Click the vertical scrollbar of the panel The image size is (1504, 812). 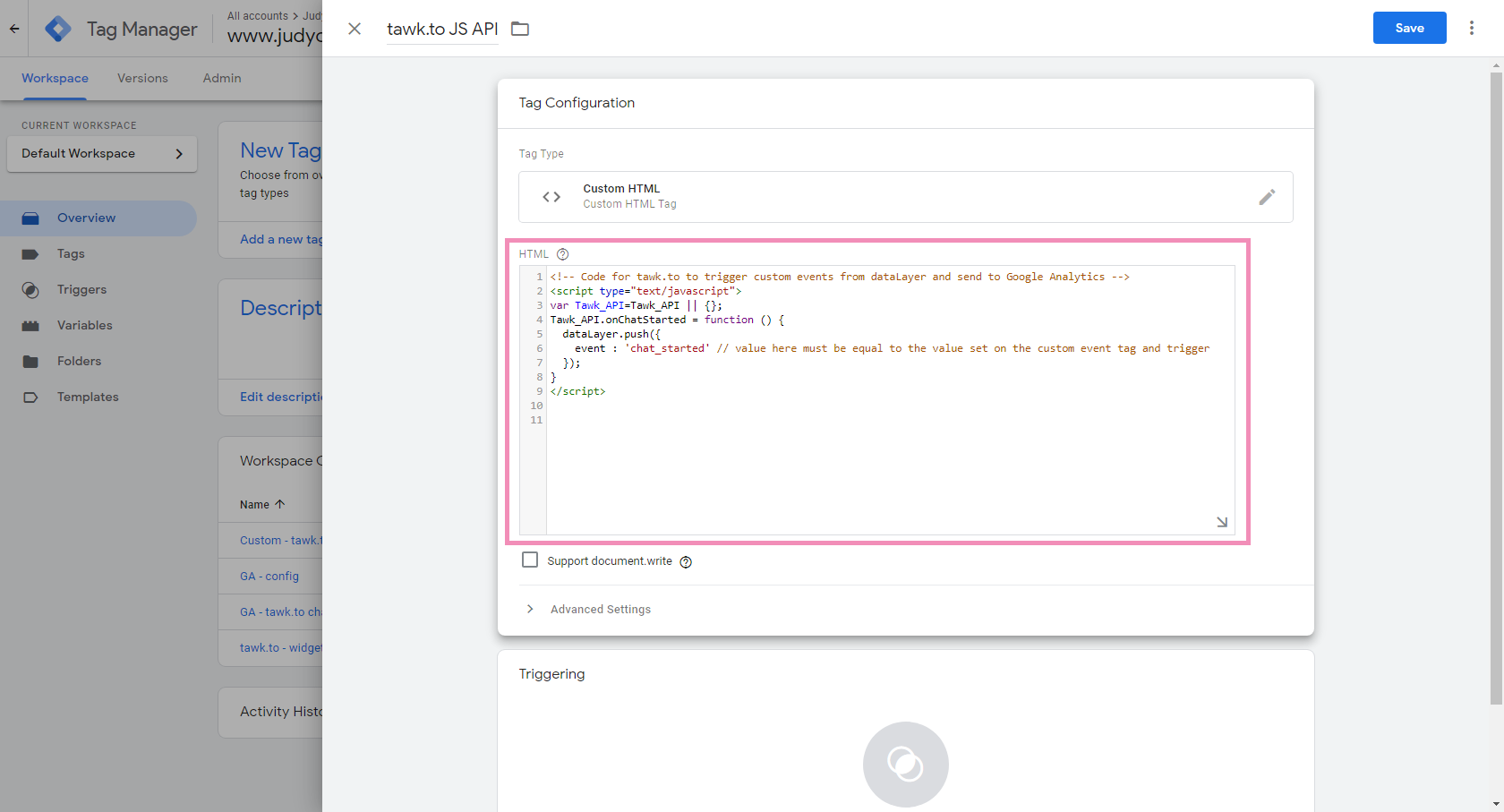(x=1496, y=389)
